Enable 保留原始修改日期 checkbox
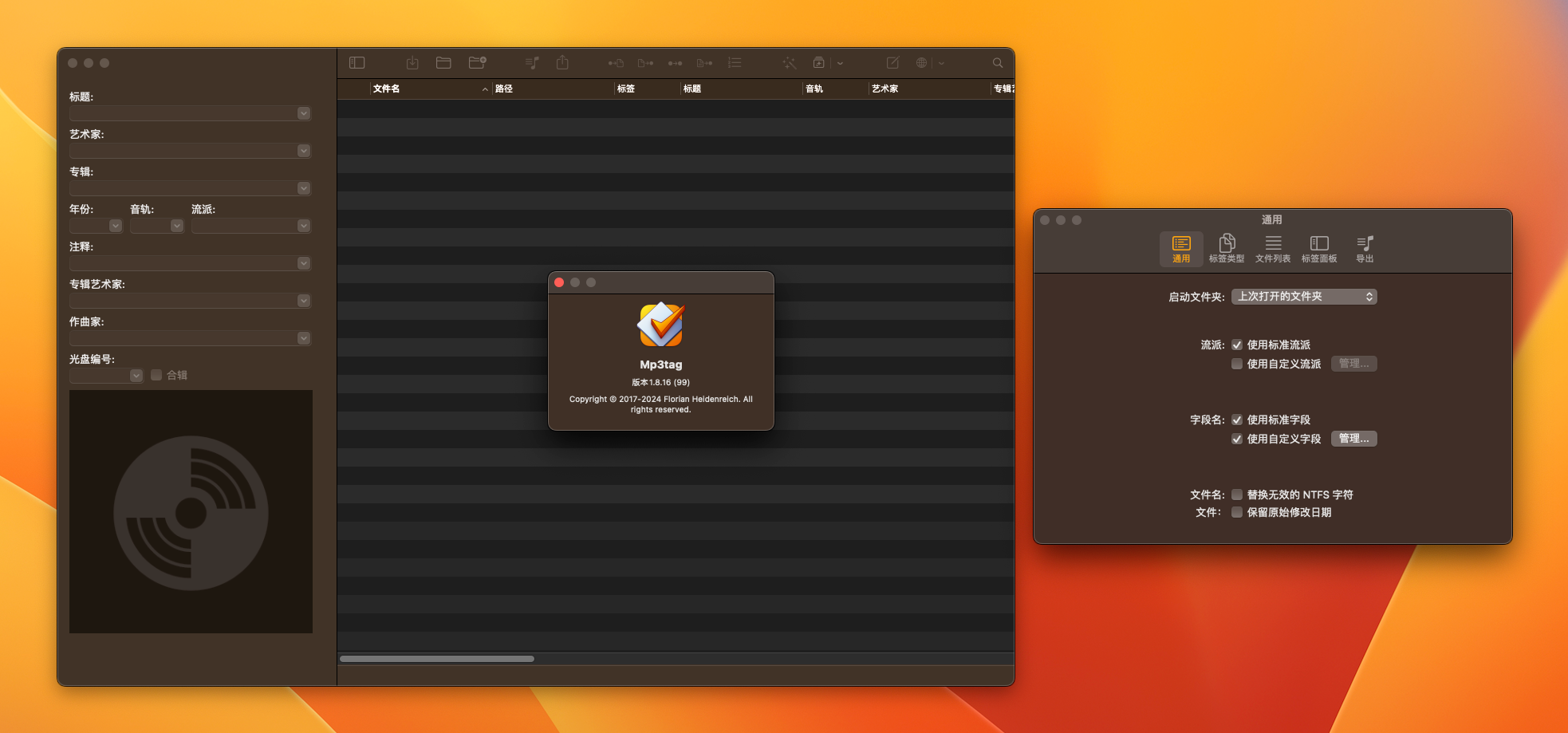The height and width of the screenshot is (733, 1568). click(1237, 512)
